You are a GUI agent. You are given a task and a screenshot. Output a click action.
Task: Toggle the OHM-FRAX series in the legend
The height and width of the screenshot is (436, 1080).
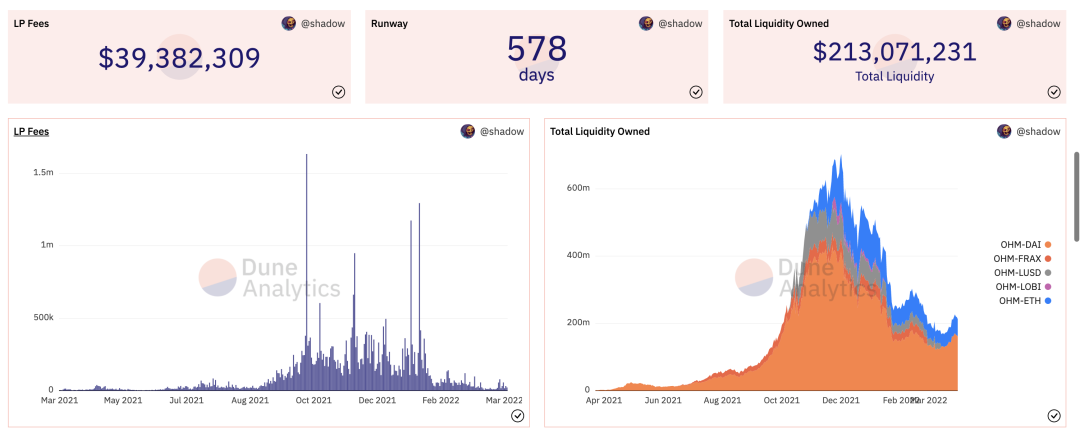click(1023, 258)
